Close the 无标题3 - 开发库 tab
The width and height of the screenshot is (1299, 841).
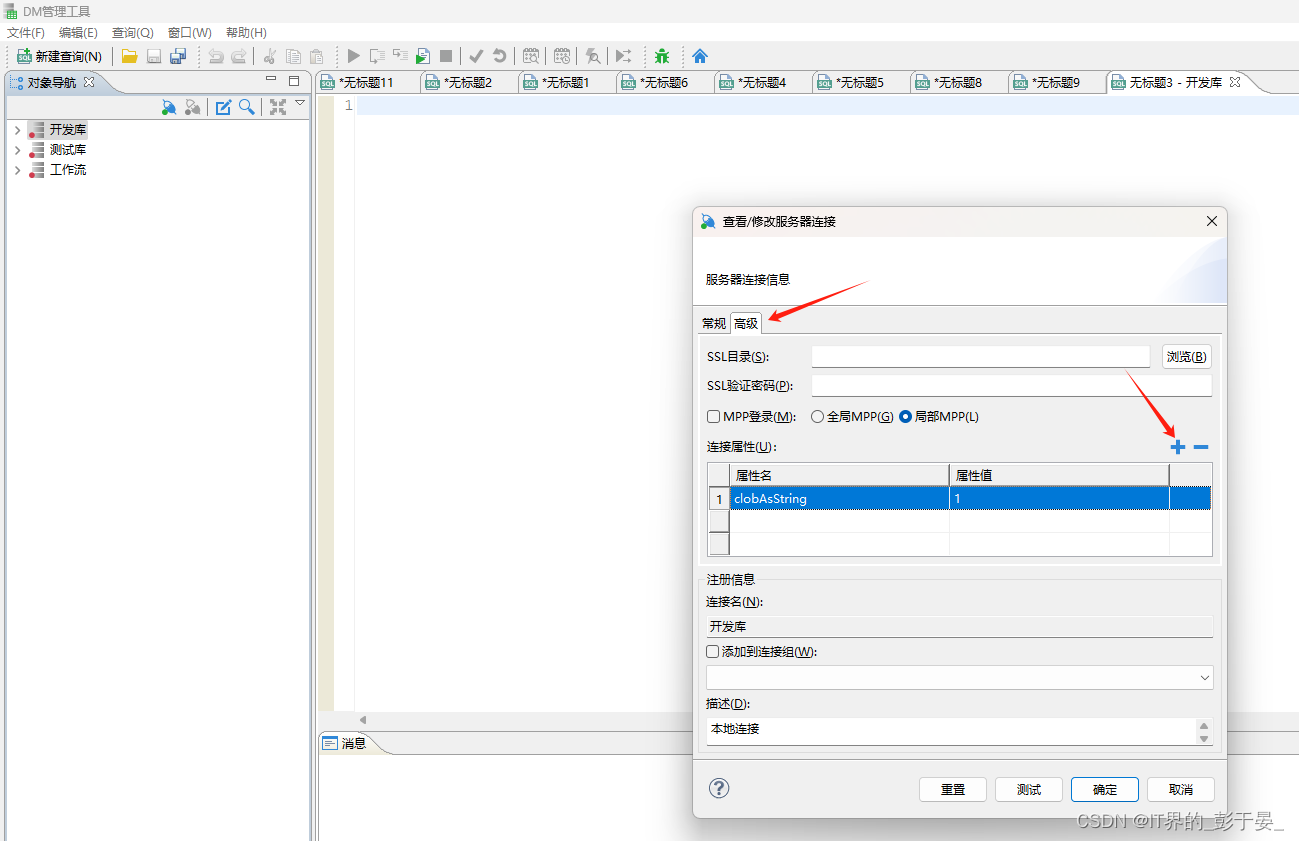point(1235,82)
